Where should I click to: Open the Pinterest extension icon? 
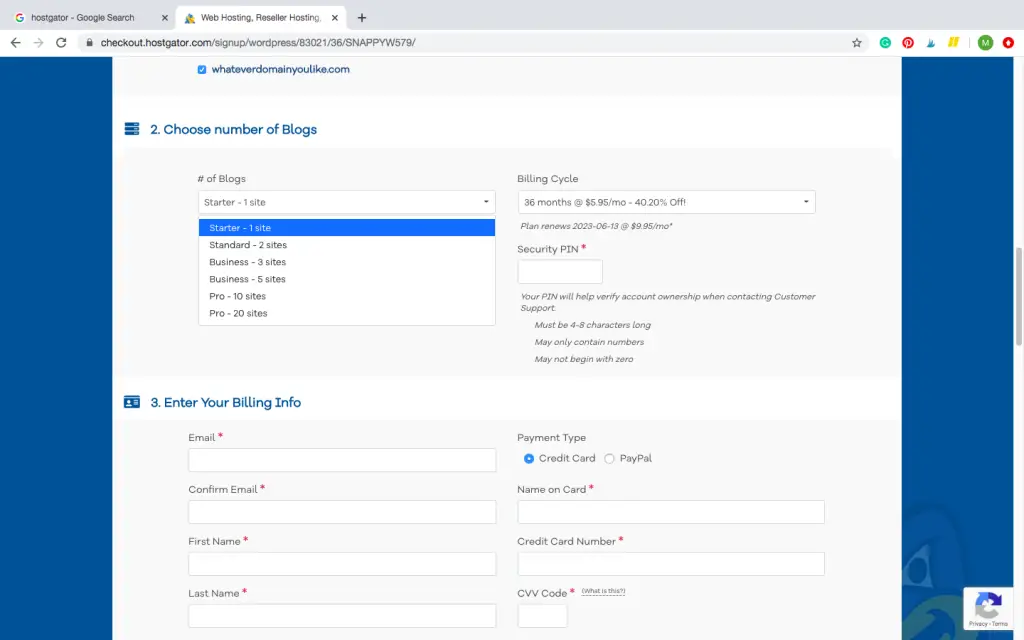[908, 42]
